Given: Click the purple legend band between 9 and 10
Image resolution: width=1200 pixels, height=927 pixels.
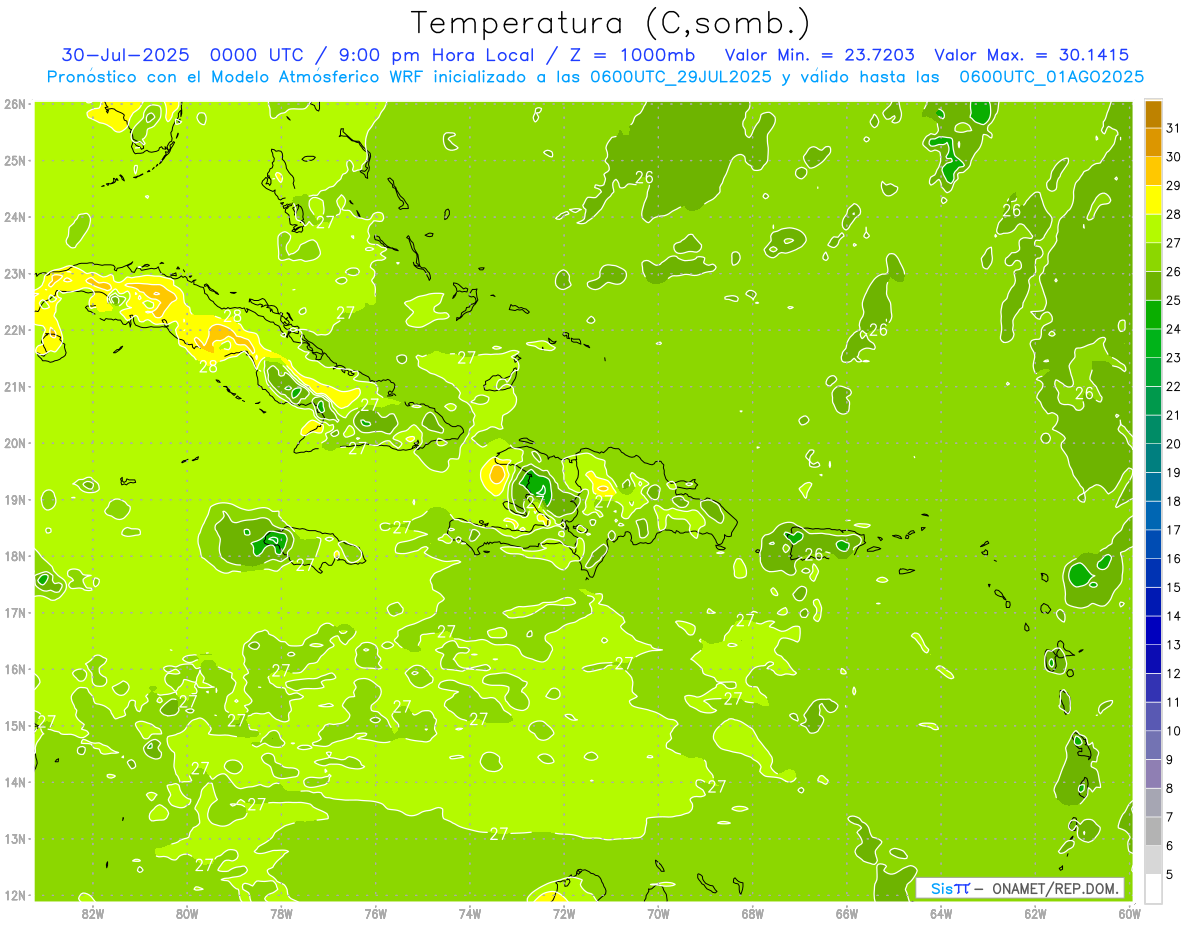Looking at the screenshot, I should point(1153,745).
